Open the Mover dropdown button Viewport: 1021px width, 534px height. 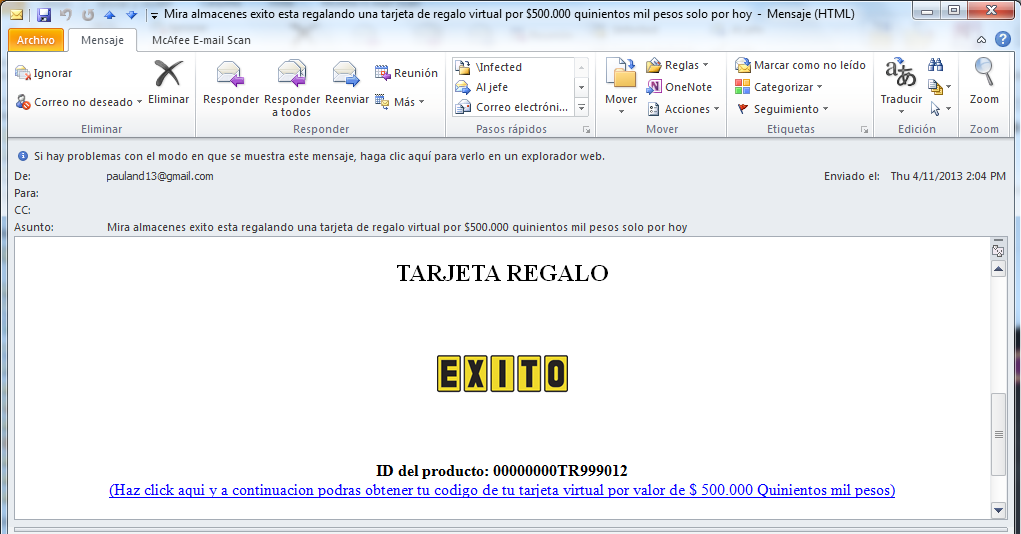coord(621,87)
